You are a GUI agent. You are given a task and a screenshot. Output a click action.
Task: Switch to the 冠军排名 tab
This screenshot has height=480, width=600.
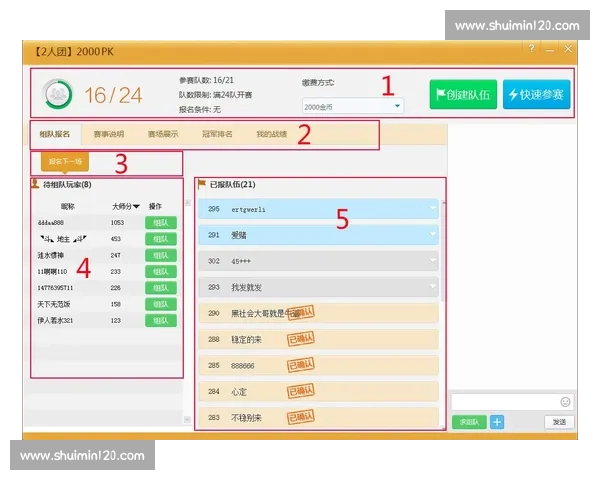coord(217,134)
